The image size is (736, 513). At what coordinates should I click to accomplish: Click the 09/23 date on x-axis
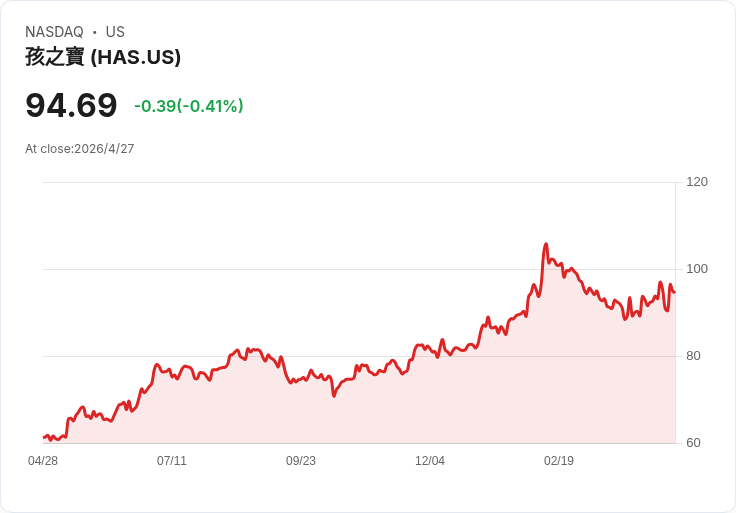[301, 461]
